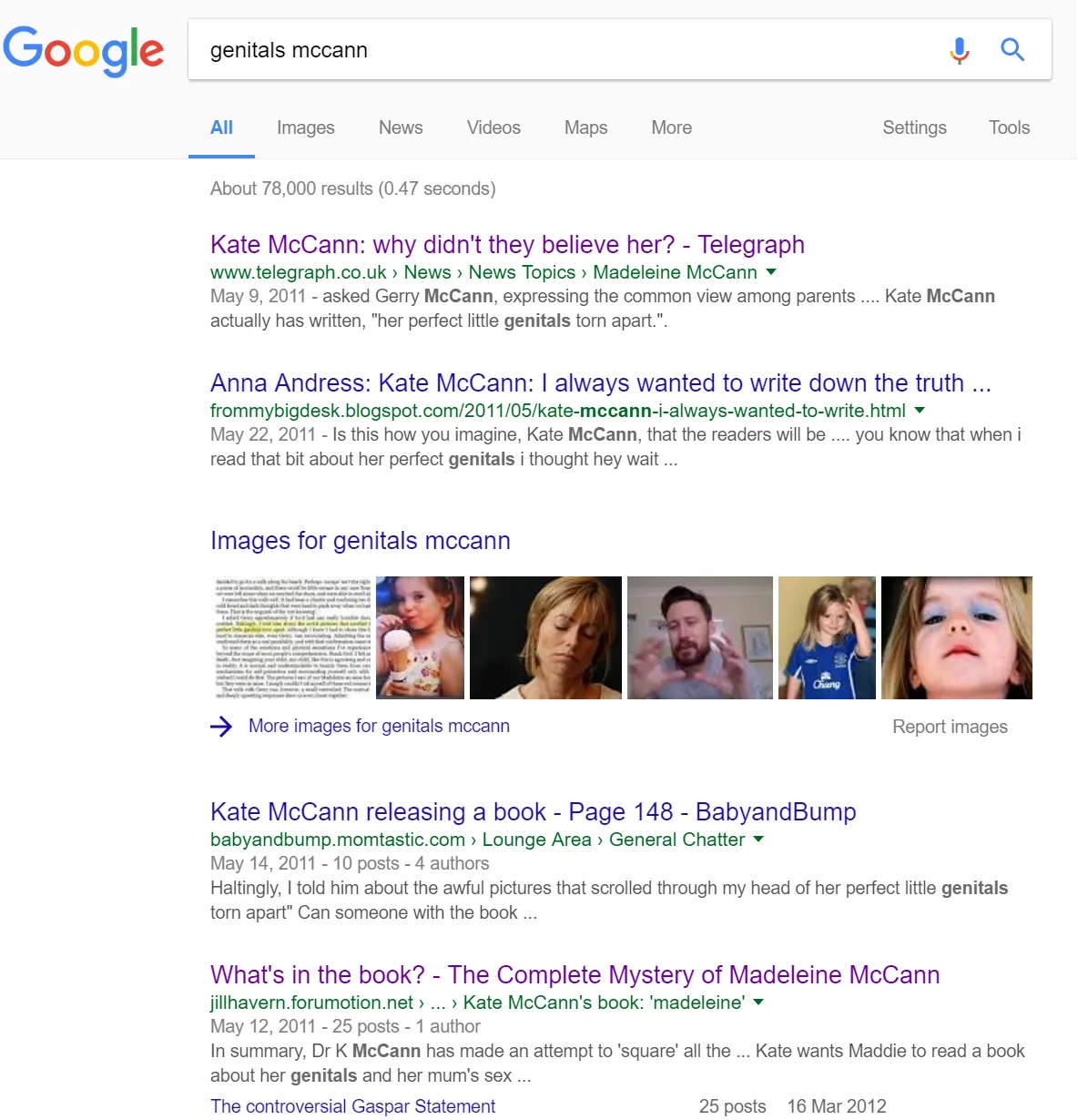Open the search Tools options
This screenshot has height=1120, width=1078.
point(1009,127)
